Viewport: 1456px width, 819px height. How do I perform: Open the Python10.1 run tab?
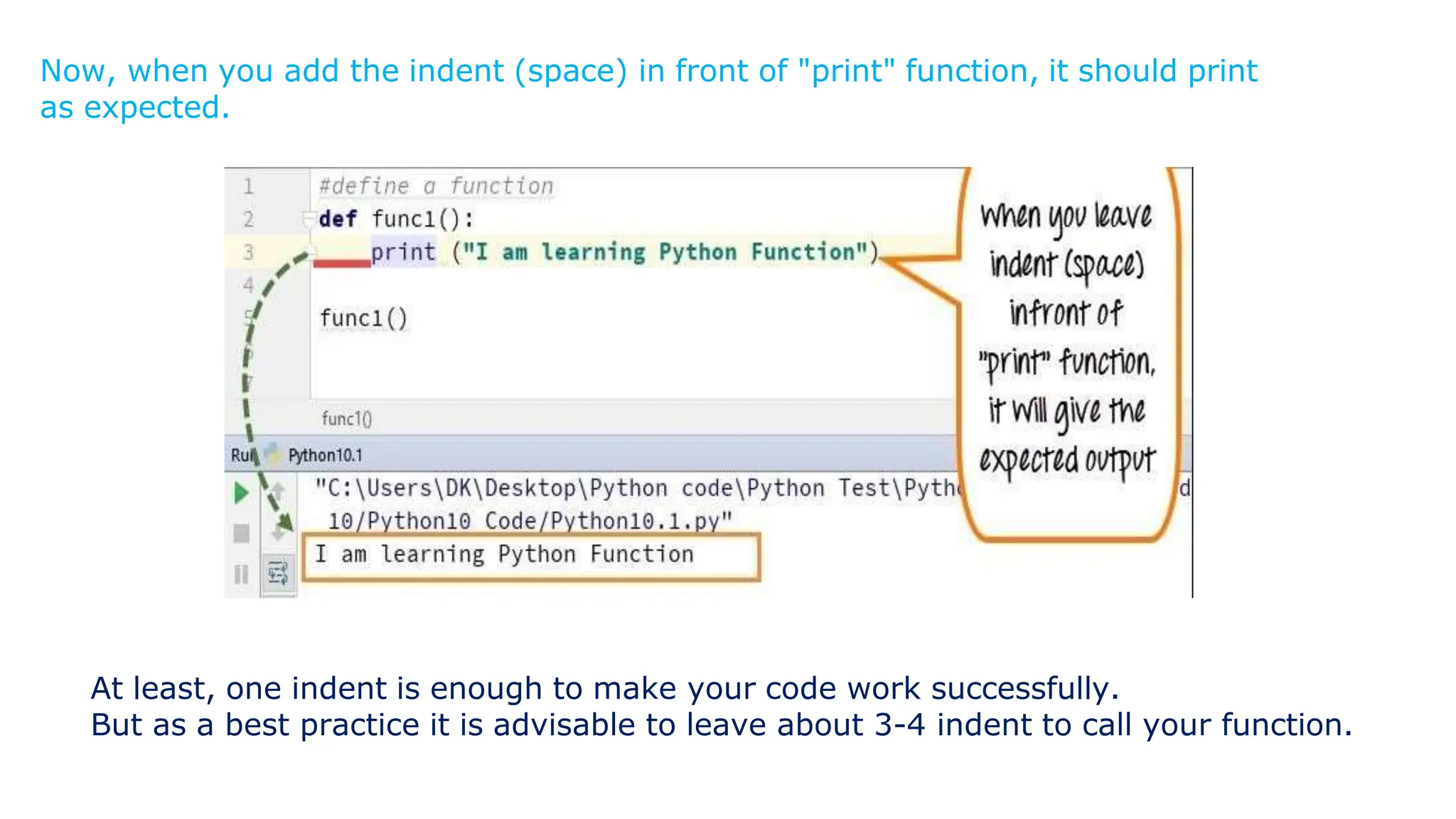tap(325, 455)
